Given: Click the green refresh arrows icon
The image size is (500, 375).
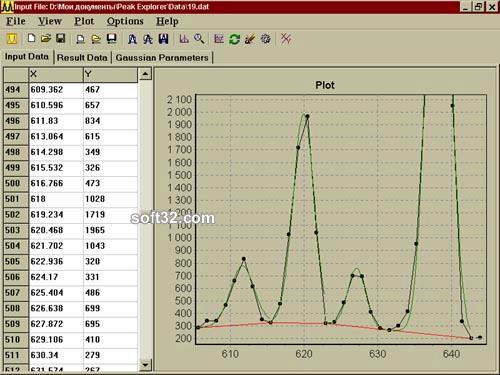Looking at the screenshot, I should (x=235, y=39).
